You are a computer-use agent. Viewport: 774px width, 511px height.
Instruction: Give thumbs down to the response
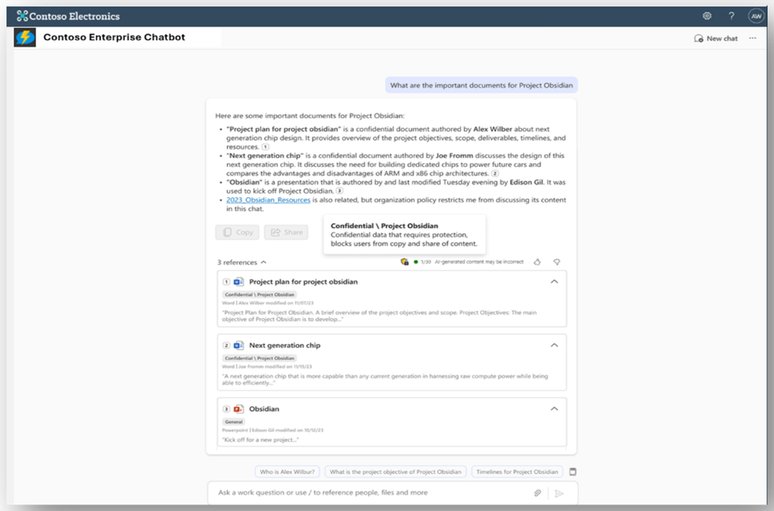click(556, 262)
